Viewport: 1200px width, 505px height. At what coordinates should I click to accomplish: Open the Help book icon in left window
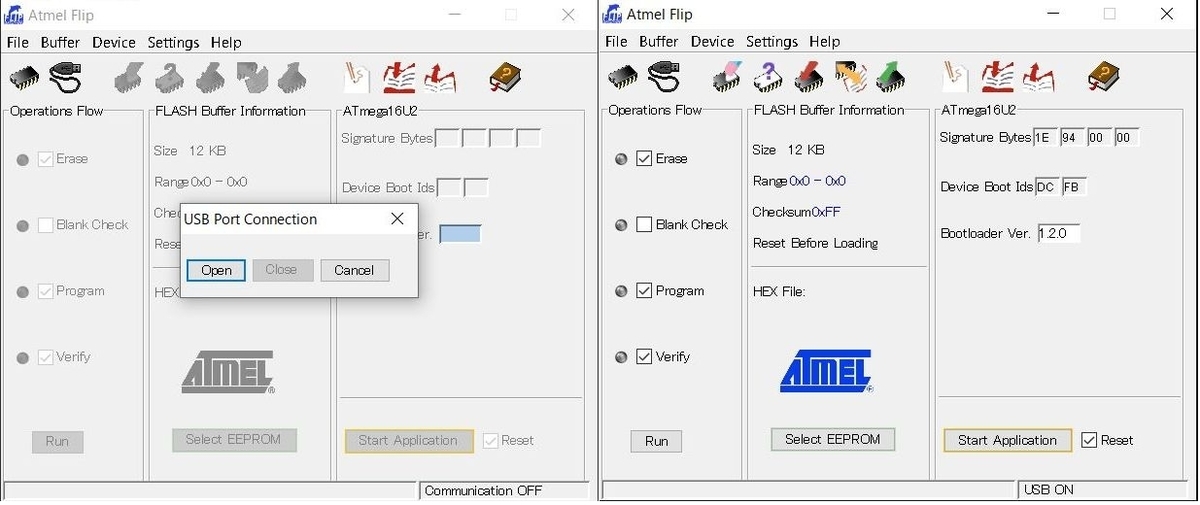click(x=506, y=76)
